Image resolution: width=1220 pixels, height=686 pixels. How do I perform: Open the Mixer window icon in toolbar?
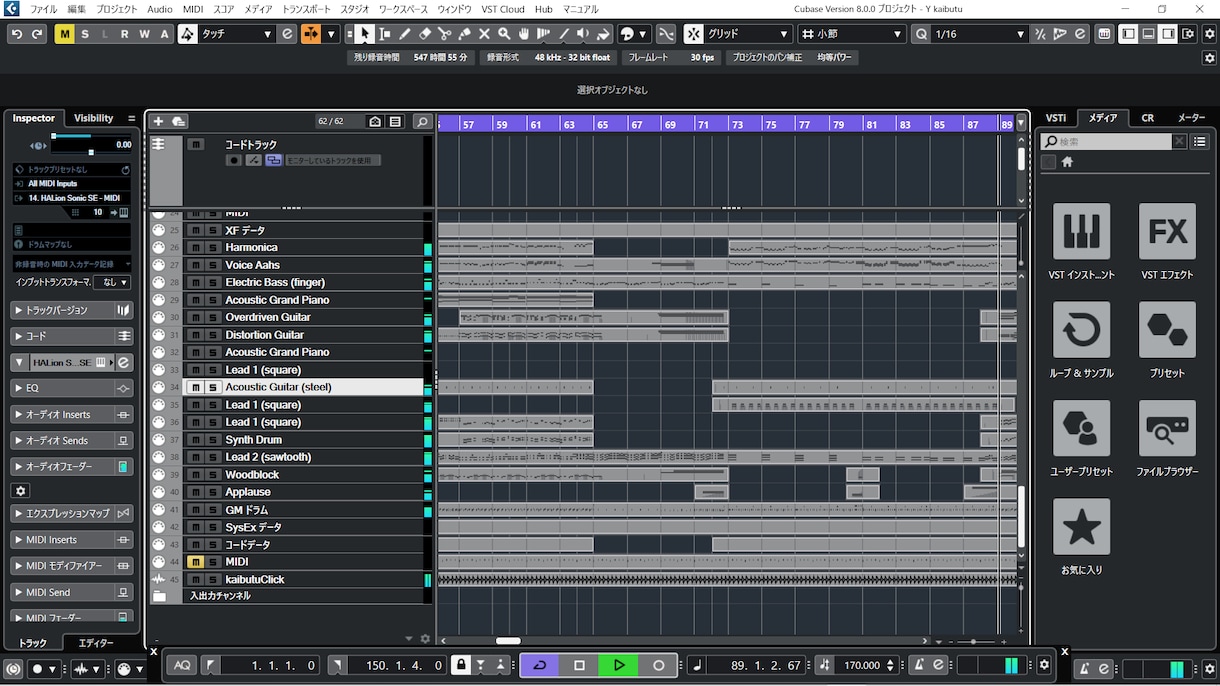[1104, 34]
